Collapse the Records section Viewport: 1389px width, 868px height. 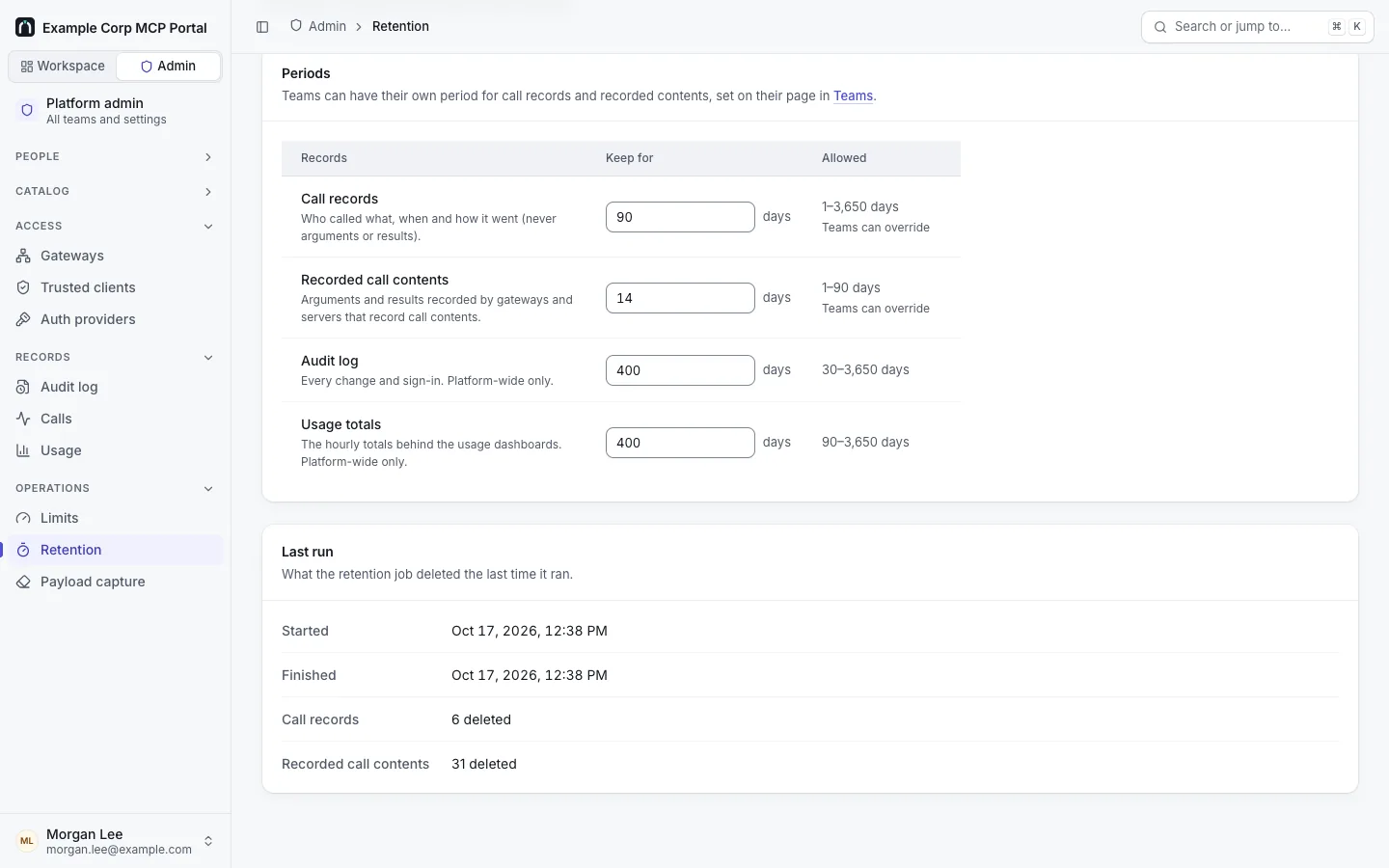(115, 357)
